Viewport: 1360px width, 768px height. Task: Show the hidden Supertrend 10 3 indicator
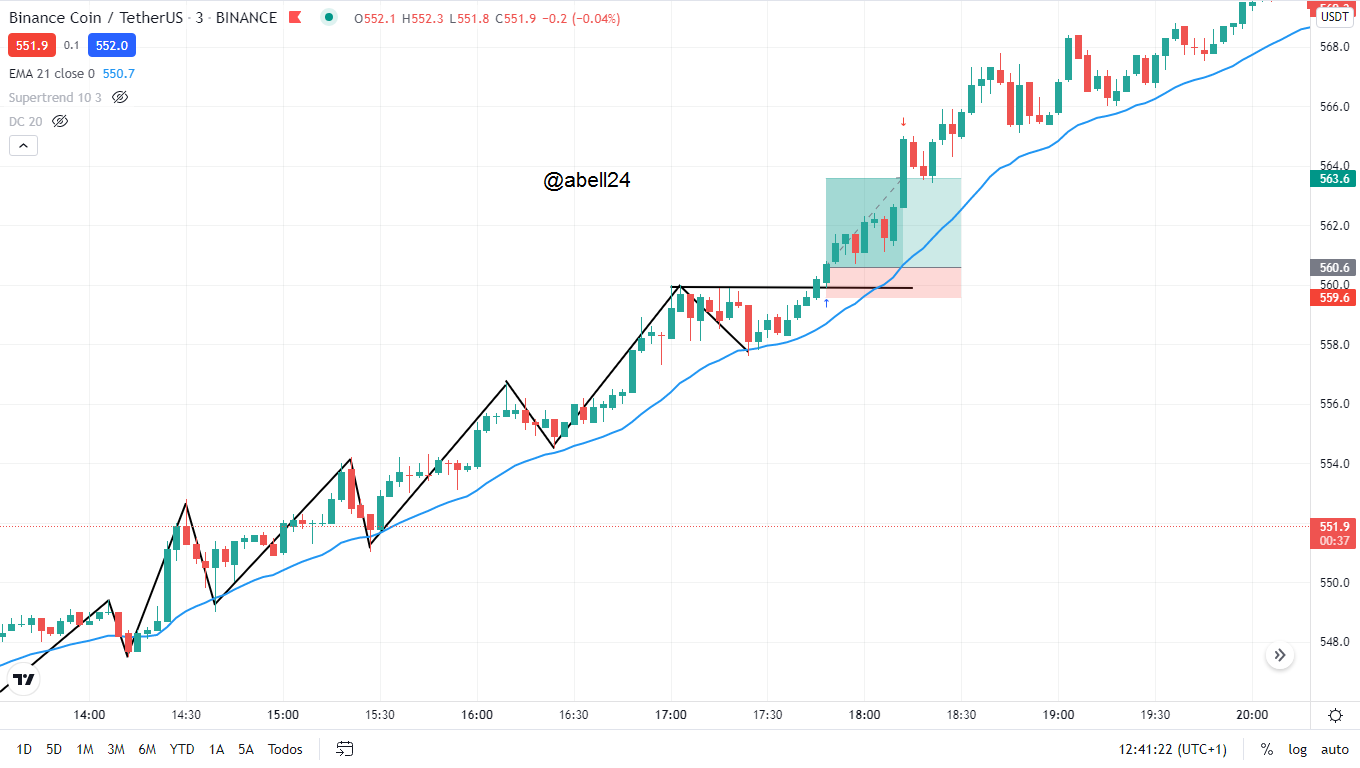tap(120, 97)
